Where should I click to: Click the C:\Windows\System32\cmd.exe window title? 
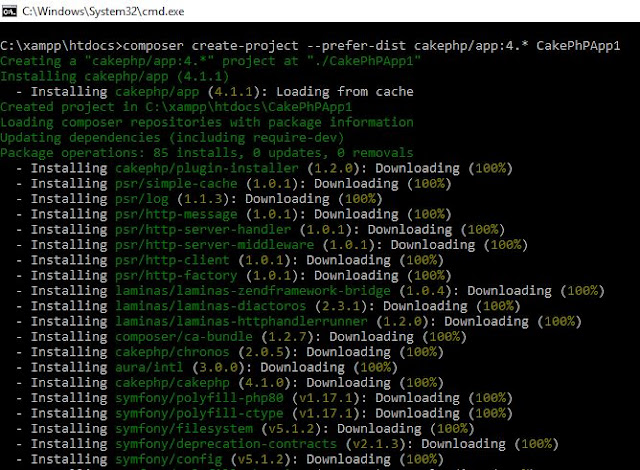click(103, 11)
